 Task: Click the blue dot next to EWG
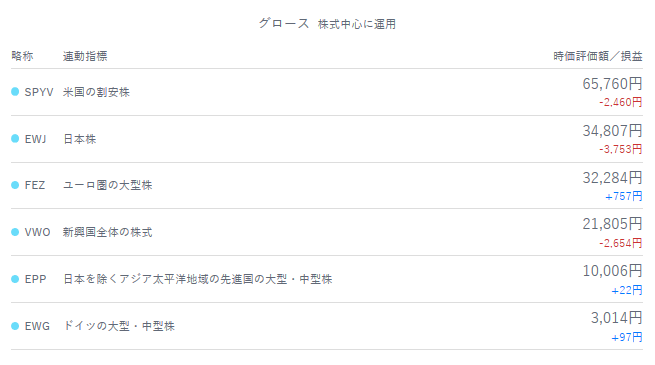15,326
